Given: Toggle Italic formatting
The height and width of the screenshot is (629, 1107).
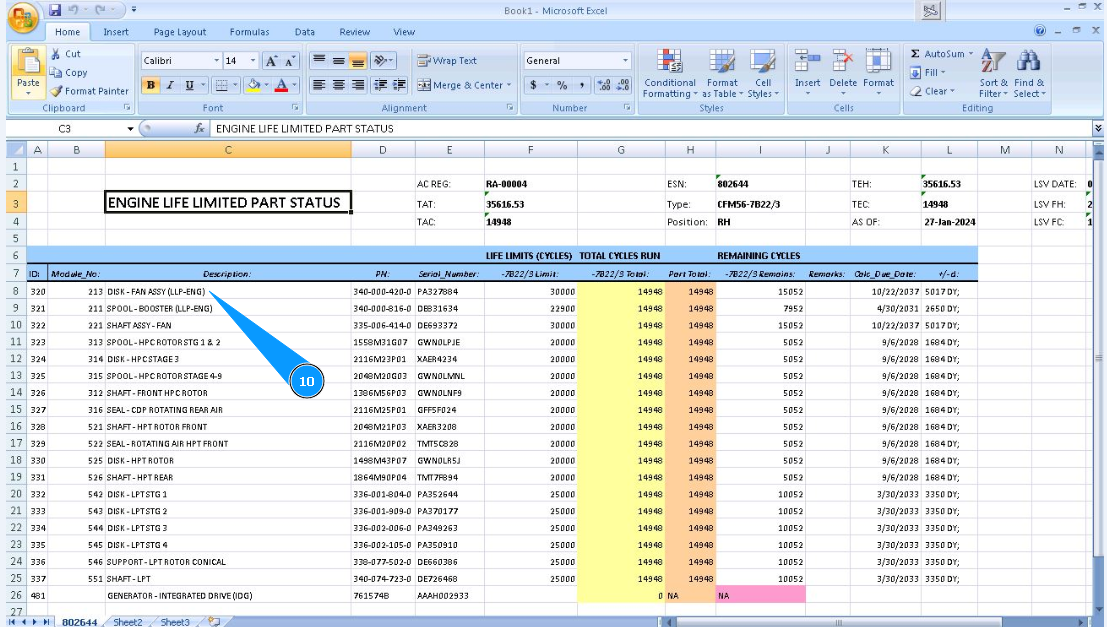Looking at the screenshot, I should (x=170, y=86).
